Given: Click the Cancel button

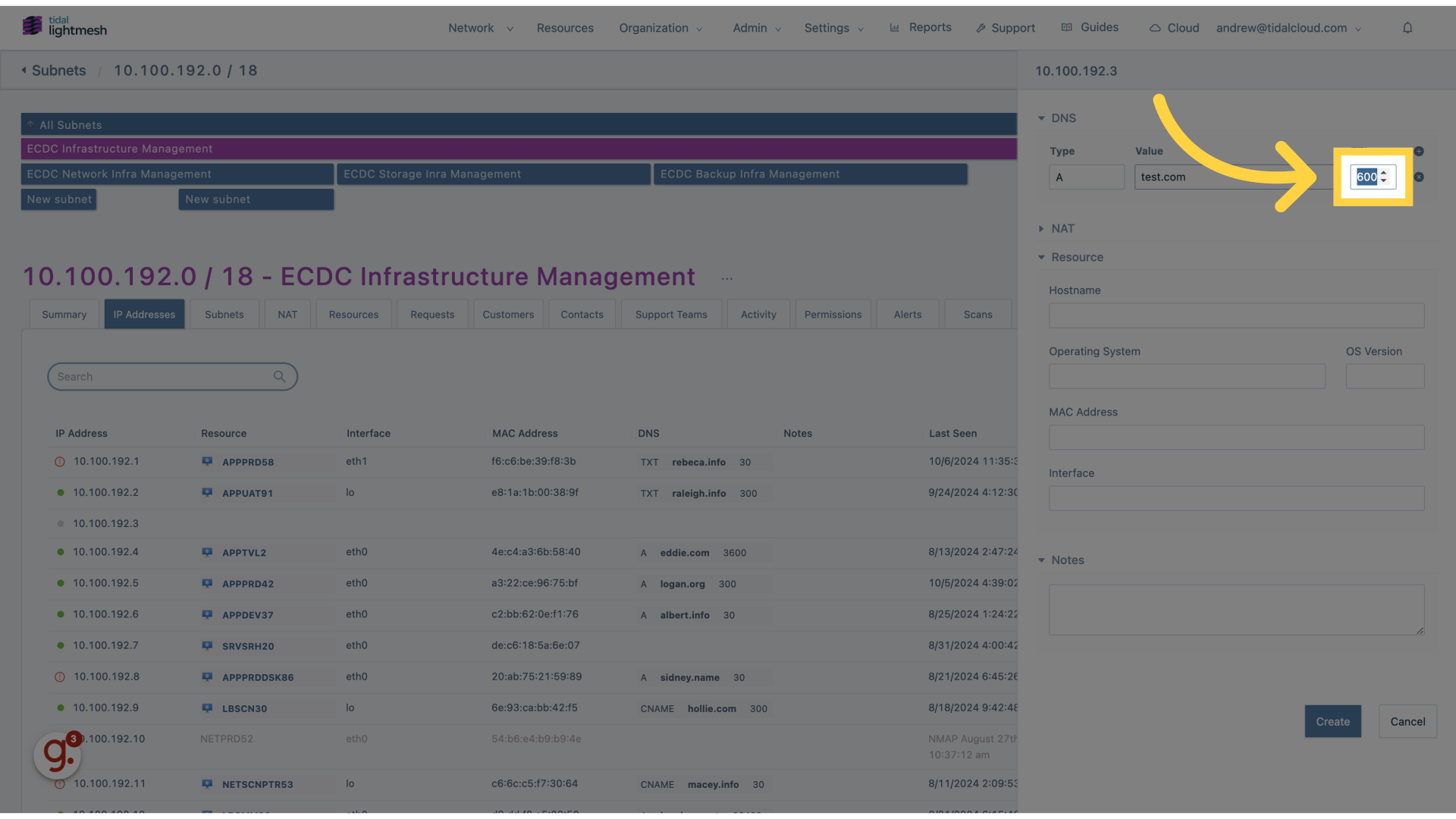Looking at the screenshot, I should [1407, 721].
